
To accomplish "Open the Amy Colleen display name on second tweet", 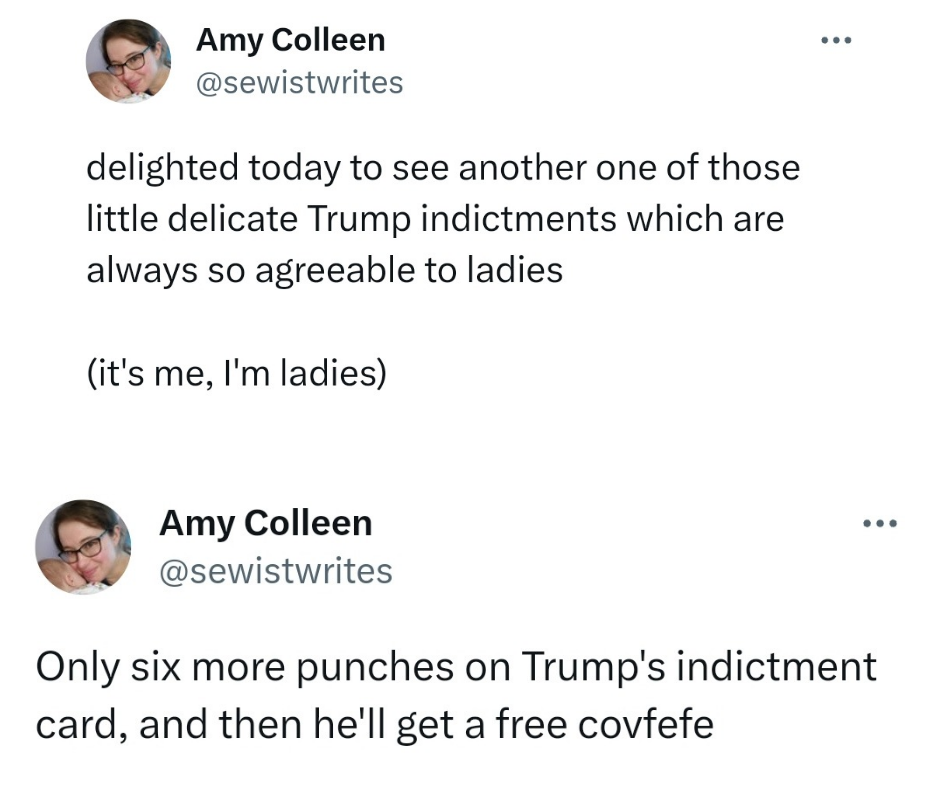I will click(265, 524).
